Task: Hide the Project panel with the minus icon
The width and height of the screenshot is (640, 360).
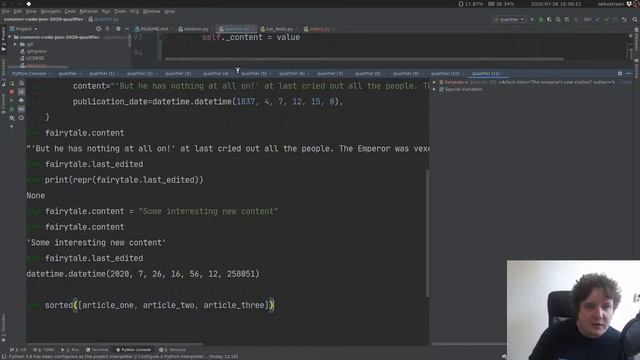Action: pyautogui.click(x=127, y=29)
